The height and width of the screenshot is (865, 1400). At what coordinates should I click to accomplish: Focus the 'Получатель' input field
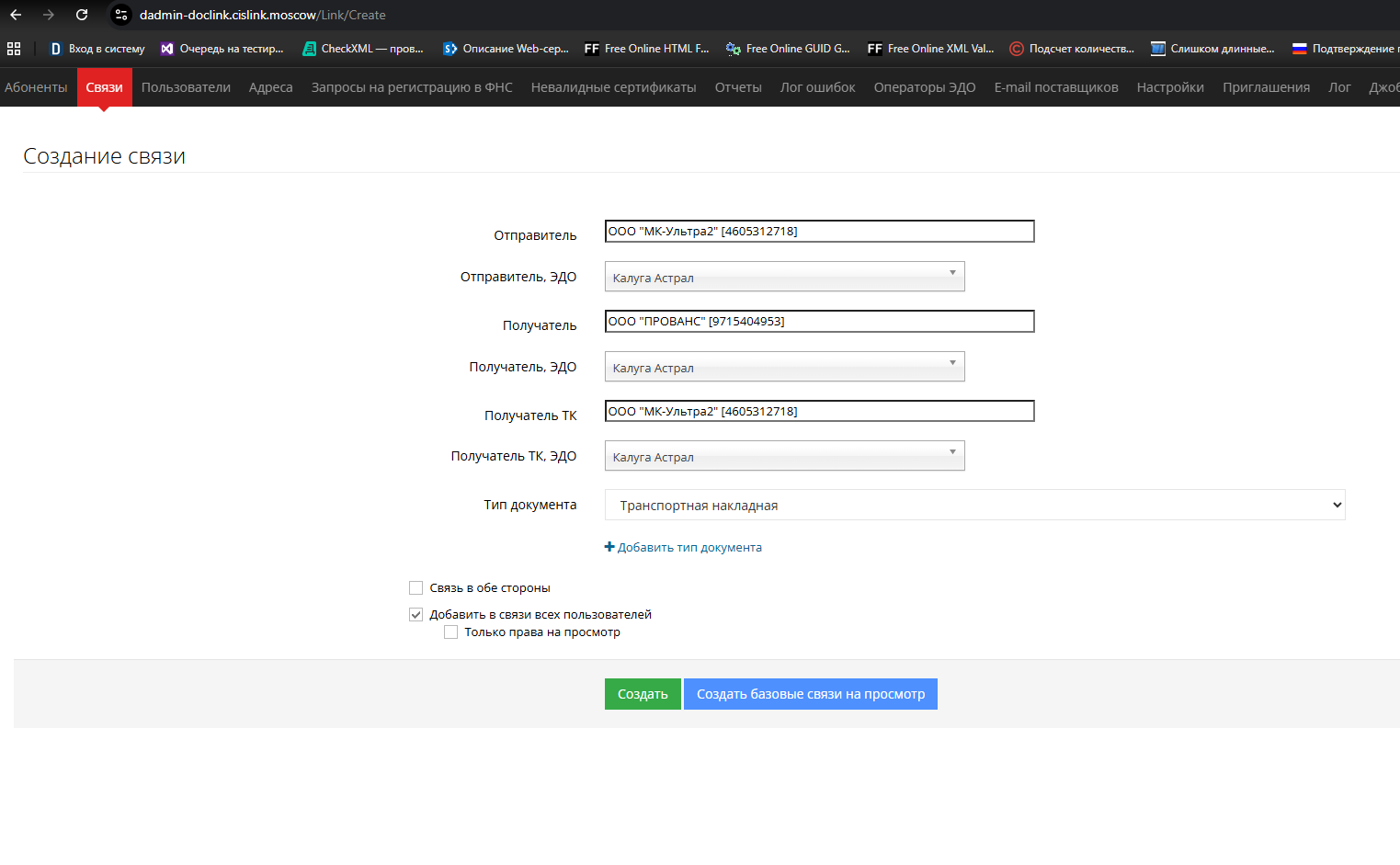(820, 322)
